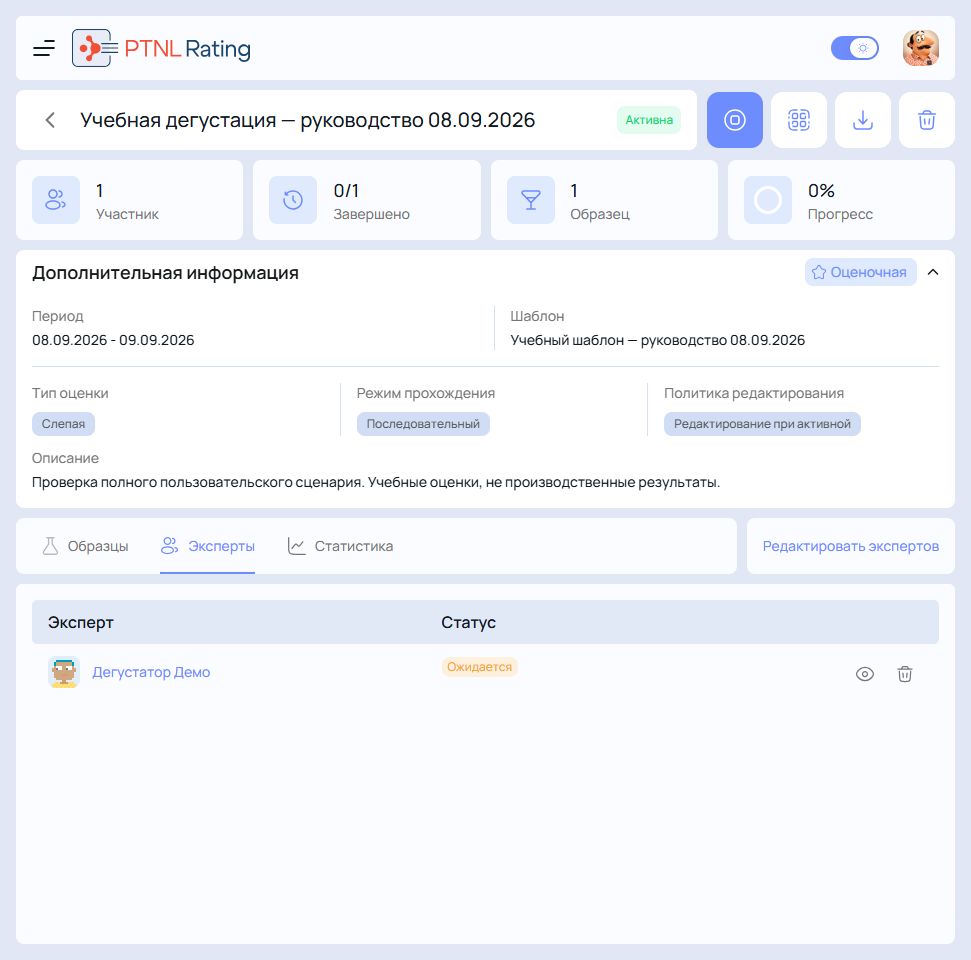Toggle the light/dark theme switch
This screenshot has width=971, height=960.
click(855, 48)
